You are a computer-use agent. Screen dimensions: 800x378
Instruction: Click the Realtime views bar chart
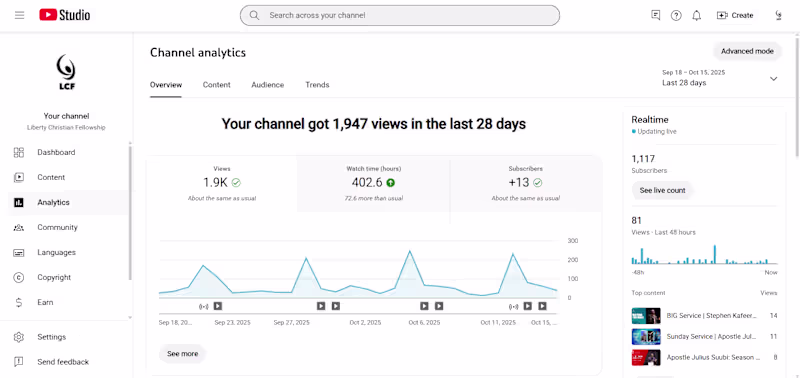[704, 254]
